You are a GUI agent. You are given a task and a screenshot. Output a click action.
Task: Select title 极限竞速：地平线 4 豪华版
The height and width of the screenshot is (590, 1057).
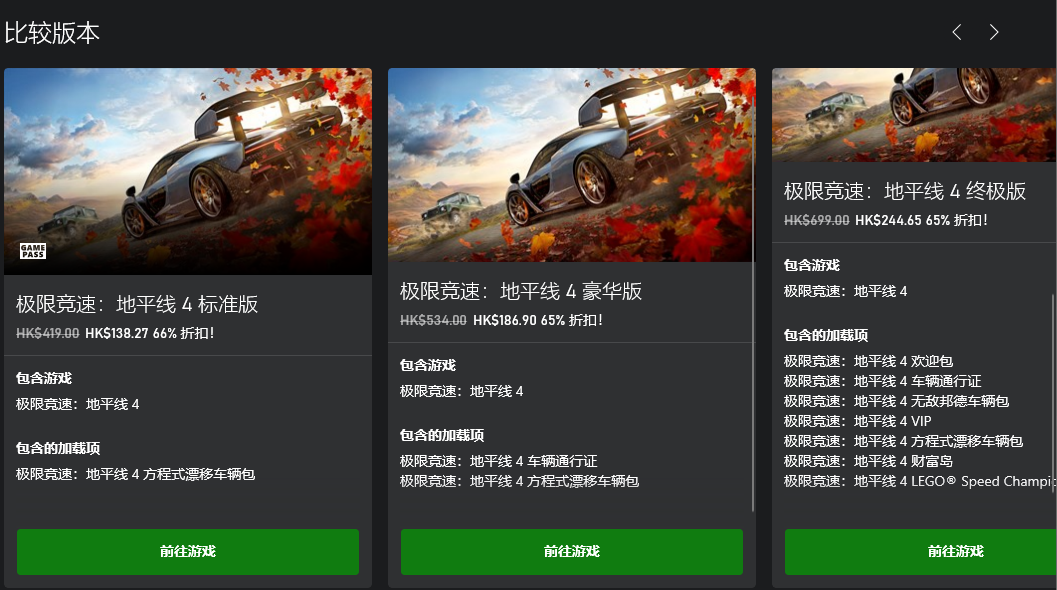[520, 291]
